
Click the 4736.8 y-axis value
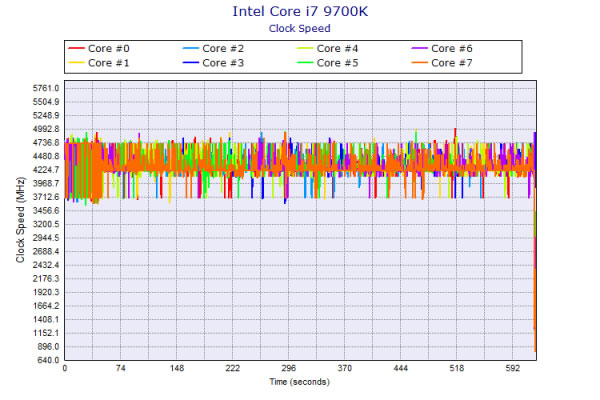[46, 143]
